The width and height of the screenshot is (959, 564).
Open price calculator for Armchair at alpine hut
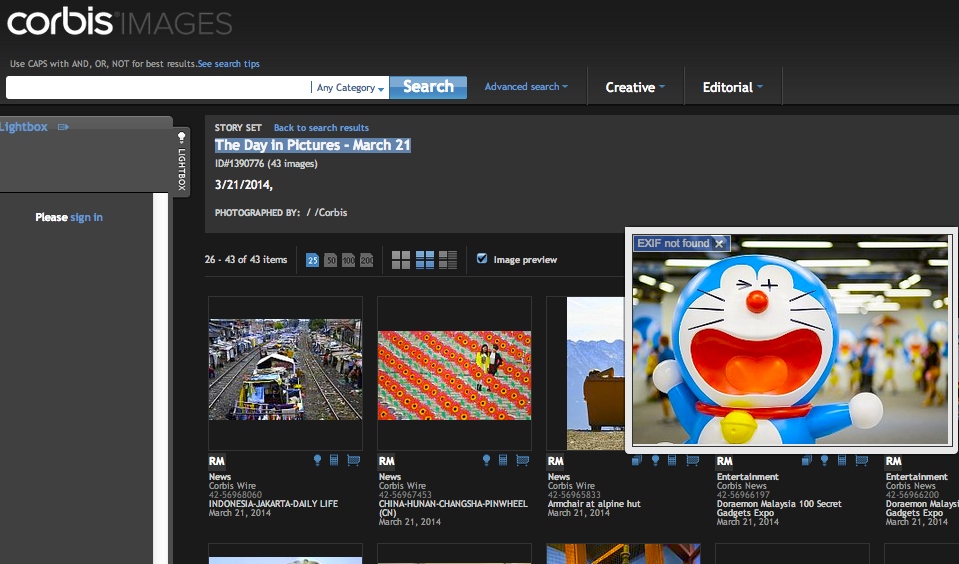tap(672, 460)
